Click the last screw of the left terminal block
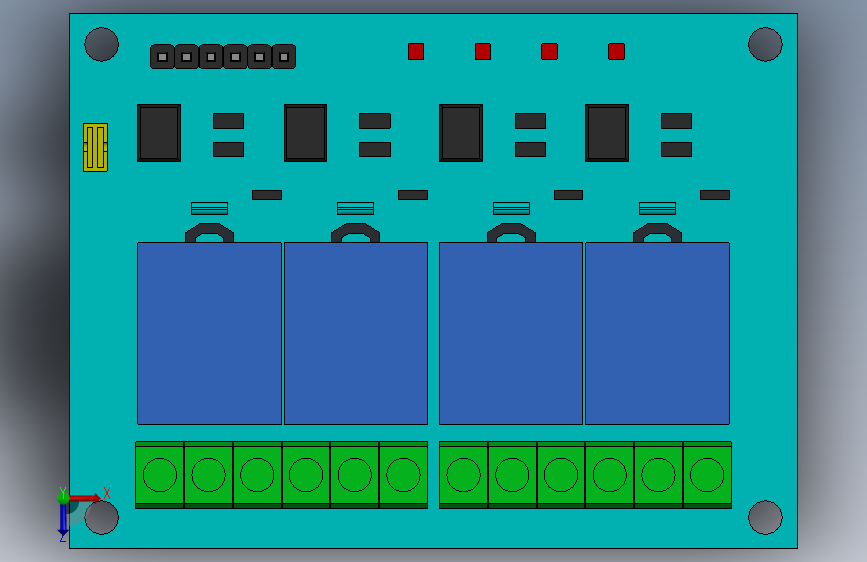 (403, 475)
